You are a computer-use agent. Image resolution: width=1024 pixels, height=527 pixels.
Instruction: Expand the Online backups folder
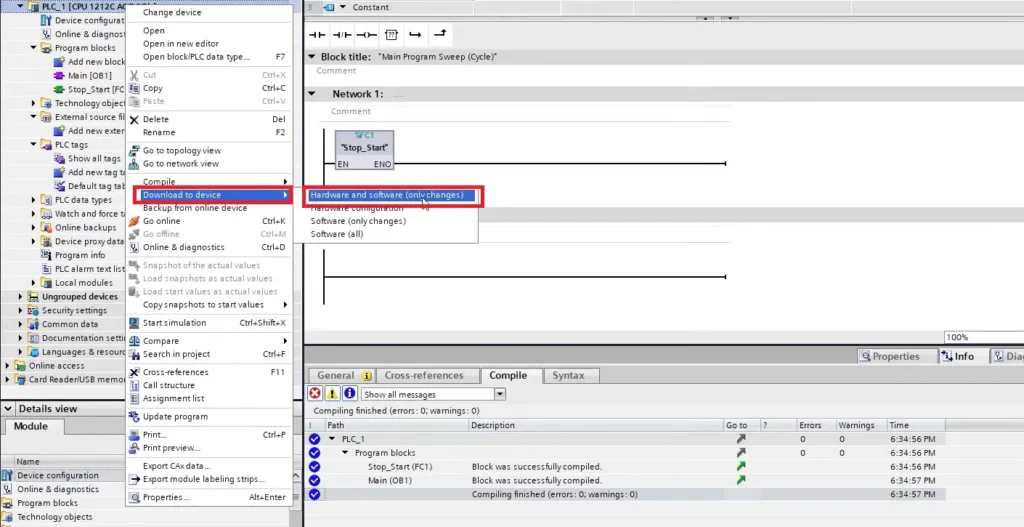click(33, 227)
